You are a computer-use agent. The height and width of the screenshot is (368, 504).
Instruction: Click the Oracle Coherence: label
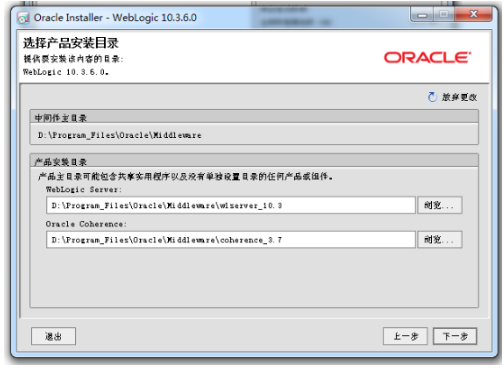point(86,224)
